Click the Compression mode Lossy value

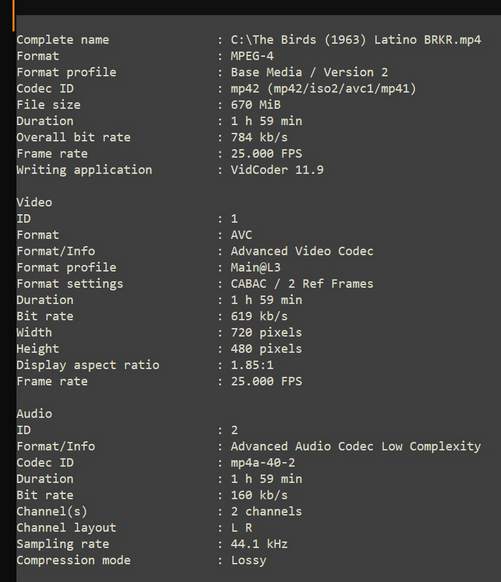pyautogui.click(x=248, y=560)
